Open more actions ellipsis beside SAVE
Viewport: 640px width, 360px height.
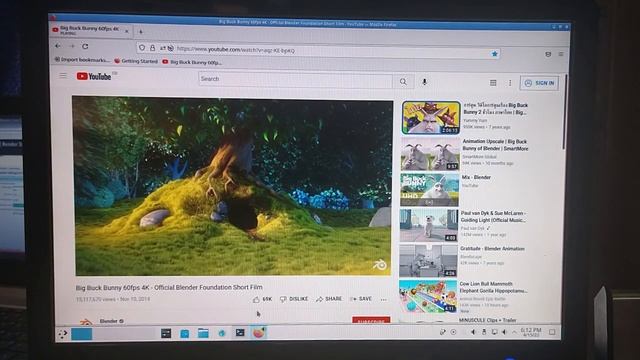click(384, 300)
